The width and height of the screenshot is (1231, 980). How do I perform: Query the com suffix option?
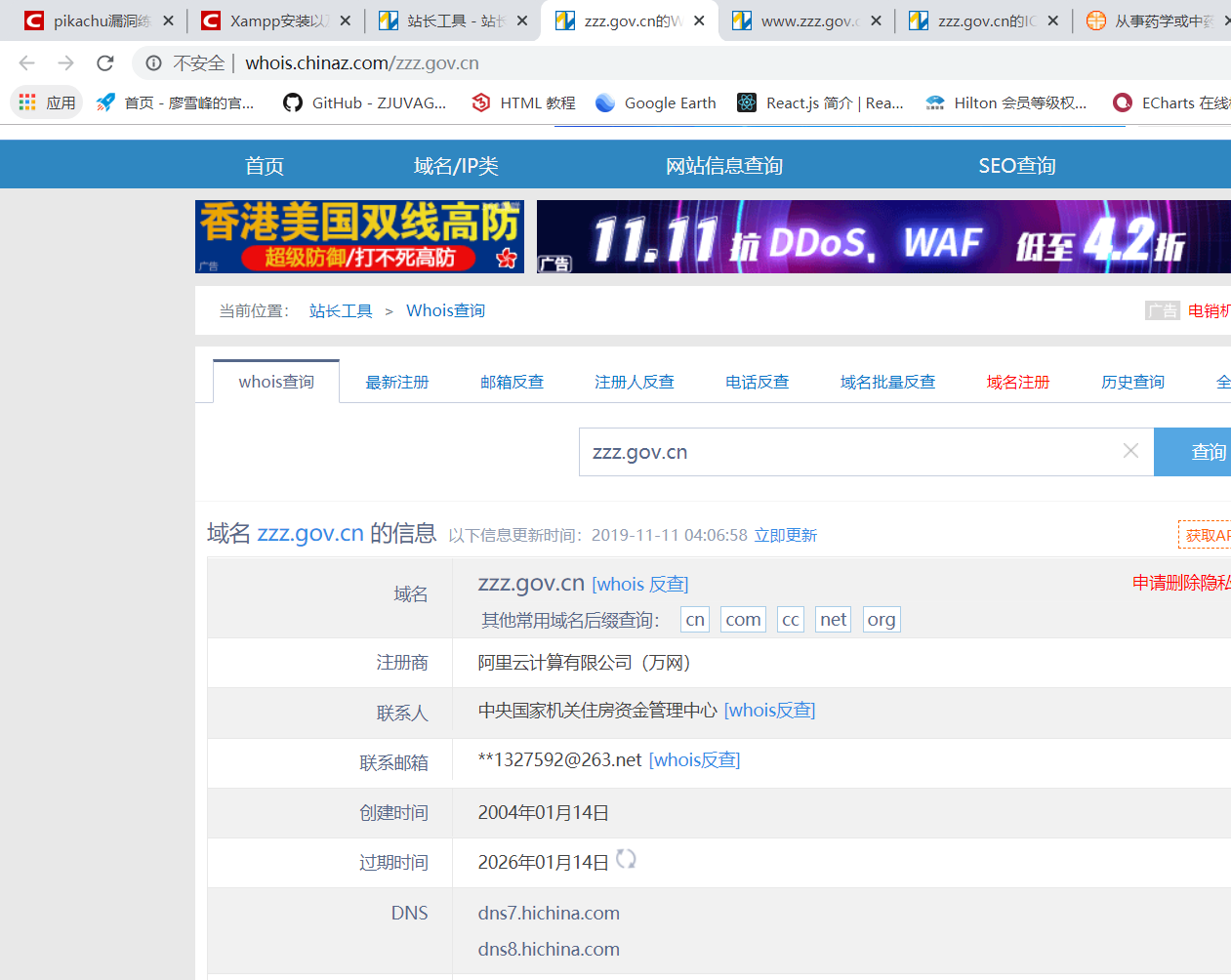click(x=743, y=620)
